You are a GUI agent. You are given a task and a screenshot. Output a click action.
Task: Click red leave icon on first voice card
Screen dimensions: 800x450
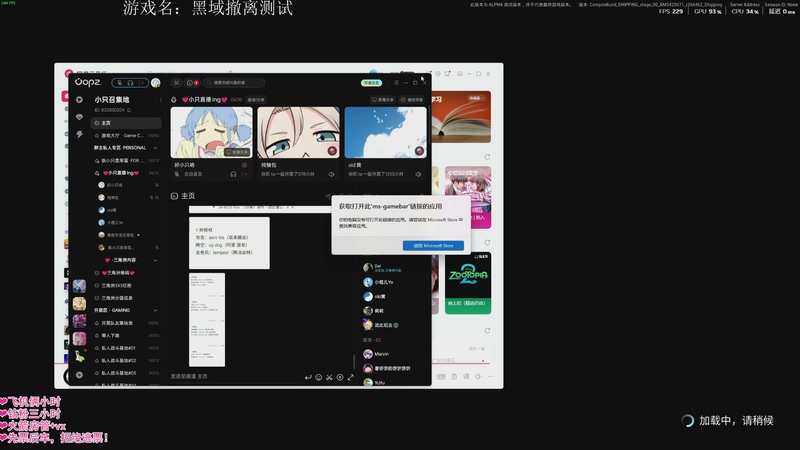pos(244,174)
